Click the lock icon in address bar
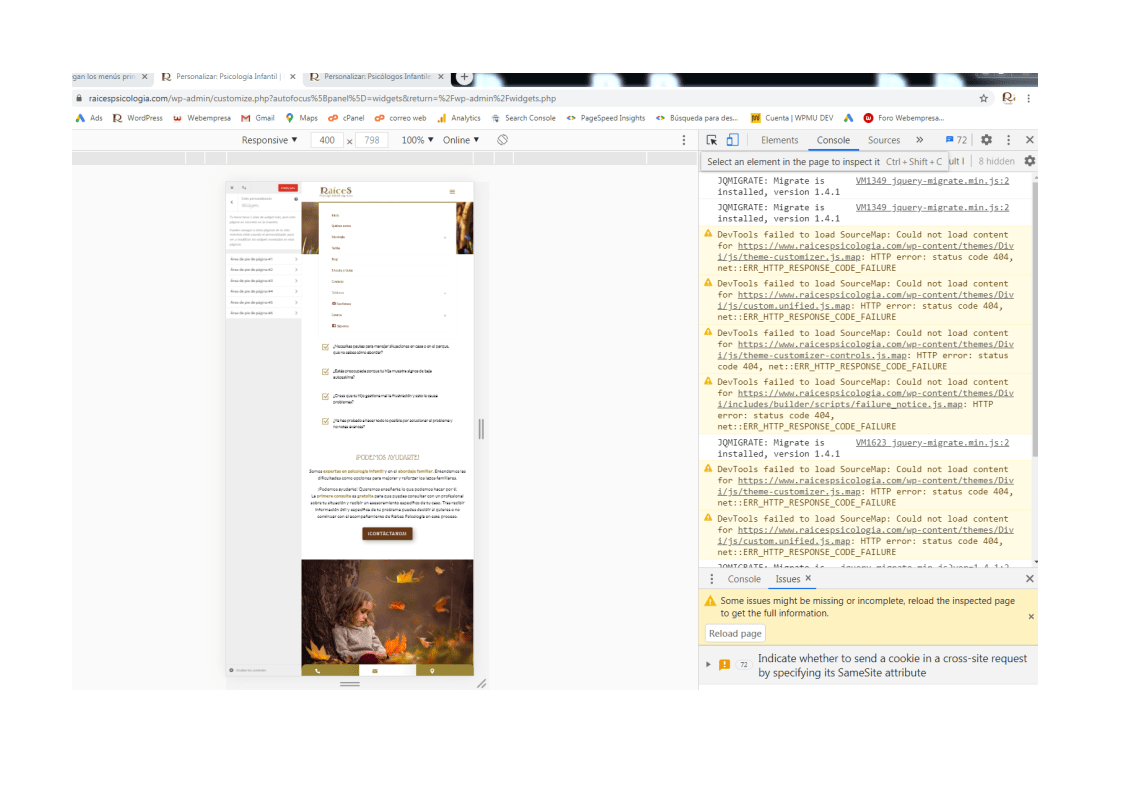The width and height of the screenshot is (1122, 793). [x=79, y=98]
